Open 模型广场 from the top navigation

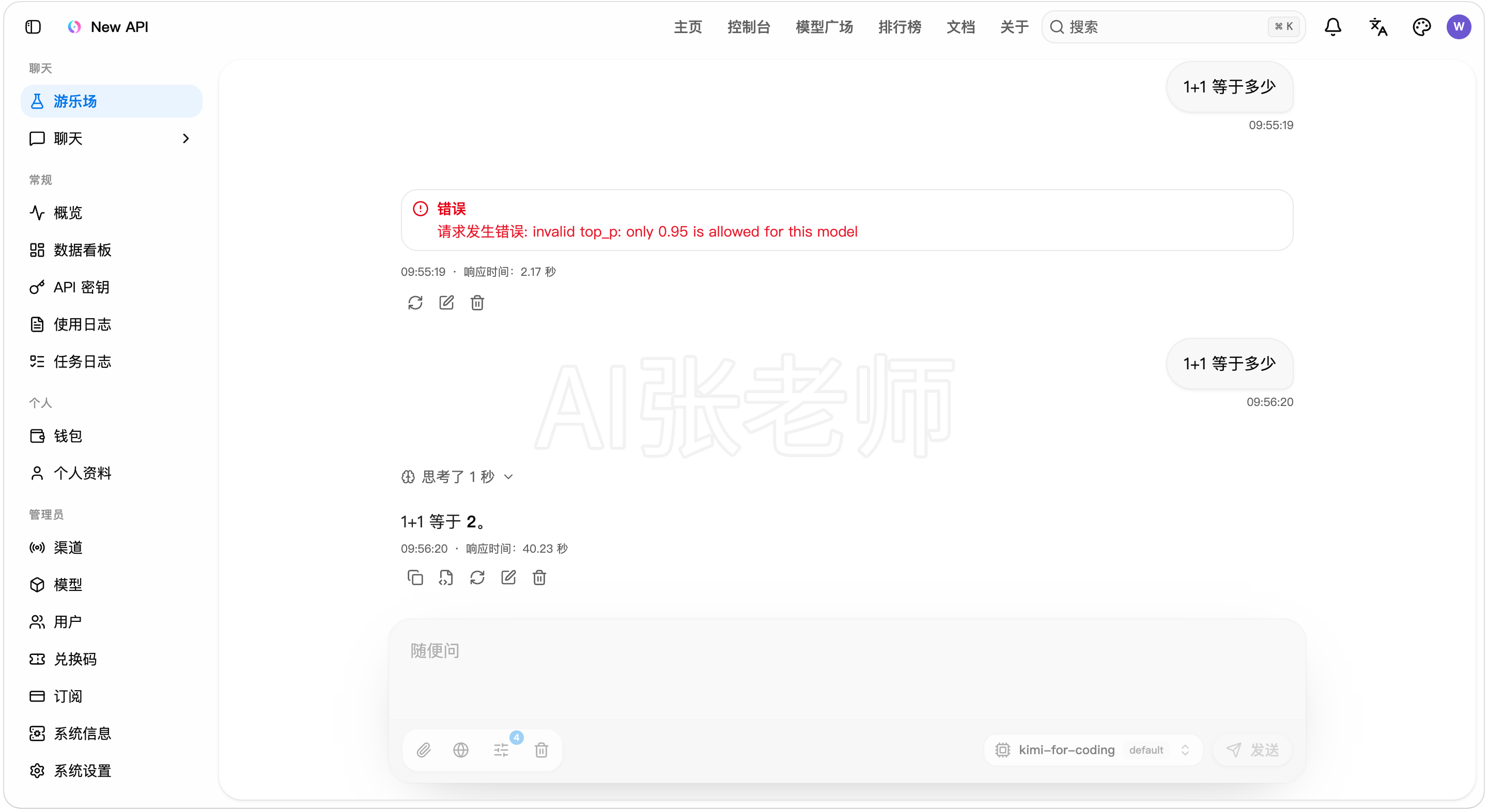pyautogui.click(x=824, y=27)
